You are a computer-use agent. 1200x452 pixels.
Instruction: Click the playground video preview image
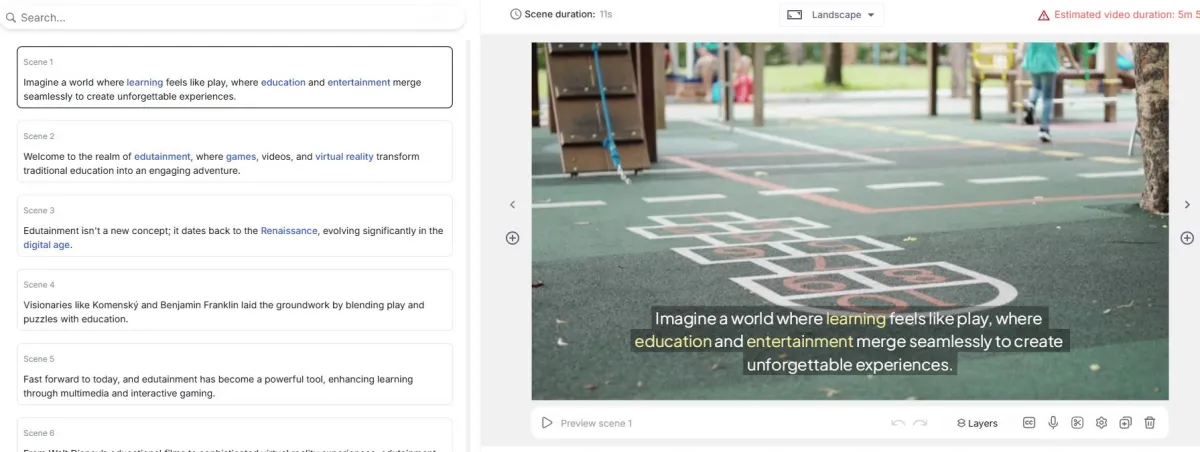[850, 221]
